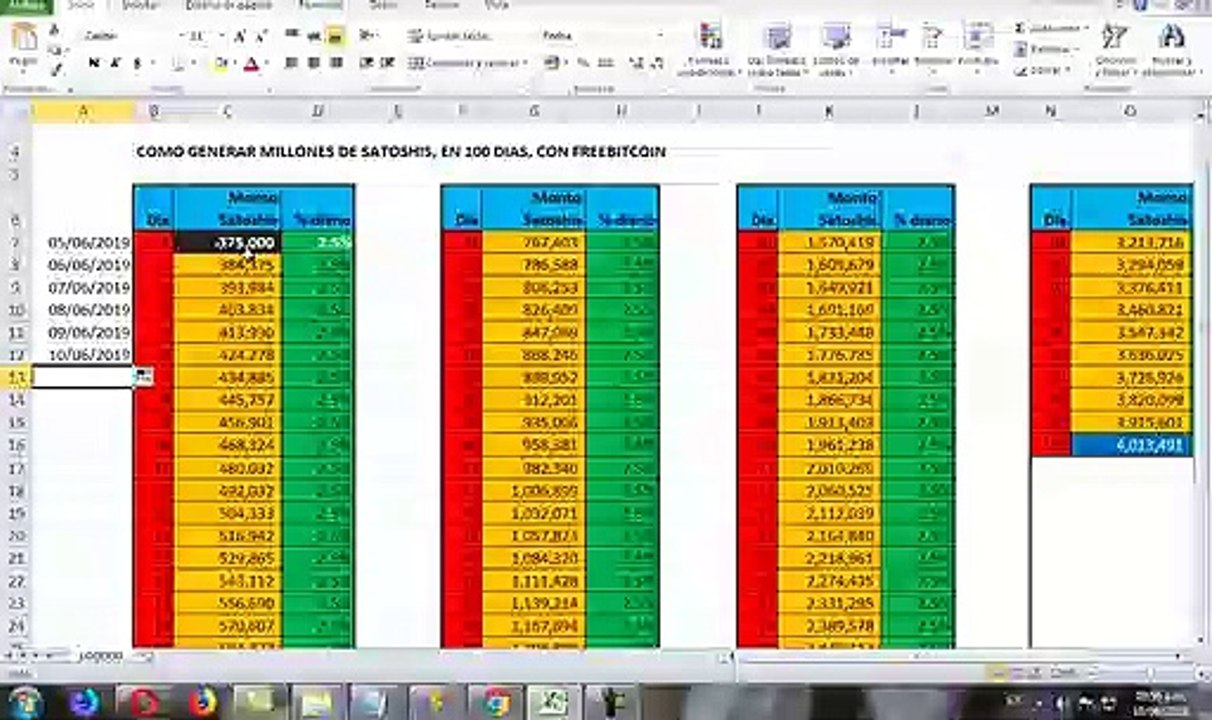Click Buscar y seleccionar binoculars icon
The width and height of the screenshot is (1212, 720).
click(x=1171, y=37)
